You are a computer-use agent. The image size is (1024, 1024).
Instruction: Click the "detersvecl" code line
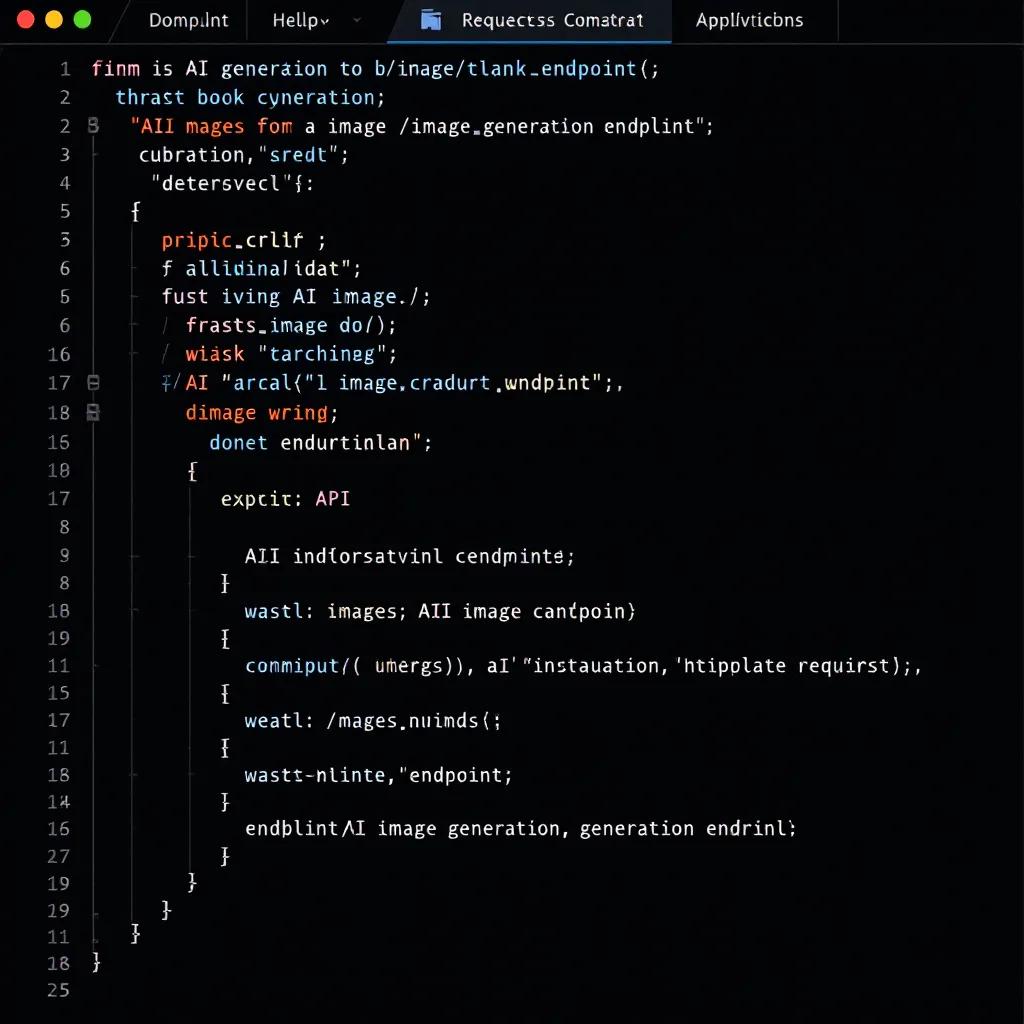(232, 183)
